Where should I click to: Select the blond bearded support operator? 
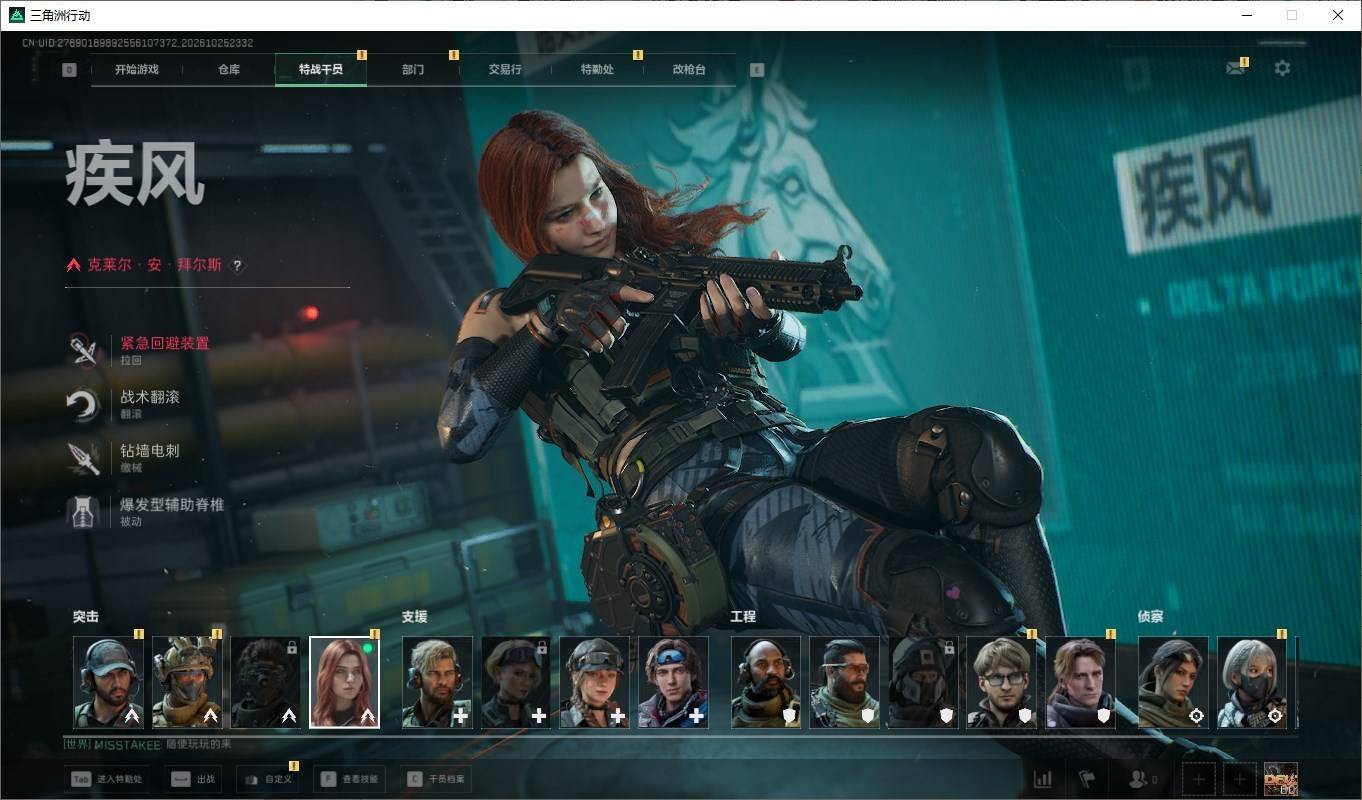[x=437, y=682]
